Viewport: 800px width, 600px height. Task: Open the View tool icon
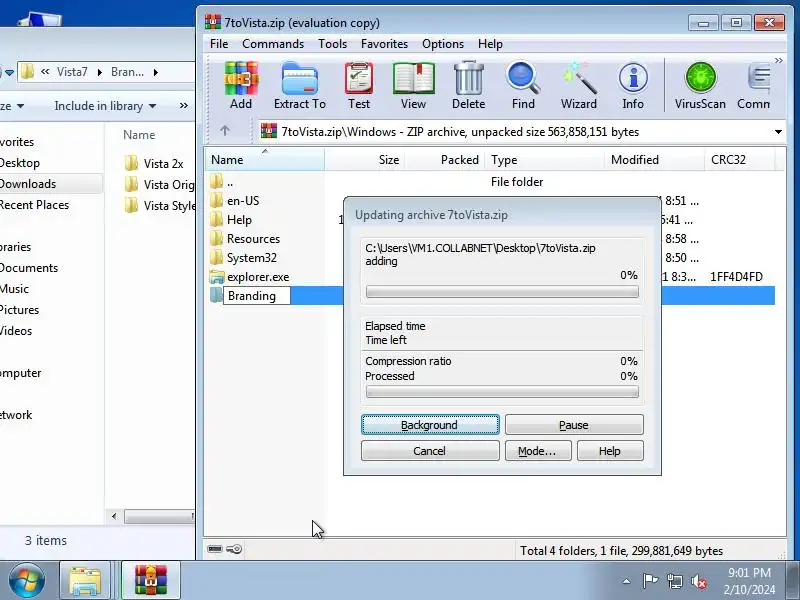click(x=413, y=85)
